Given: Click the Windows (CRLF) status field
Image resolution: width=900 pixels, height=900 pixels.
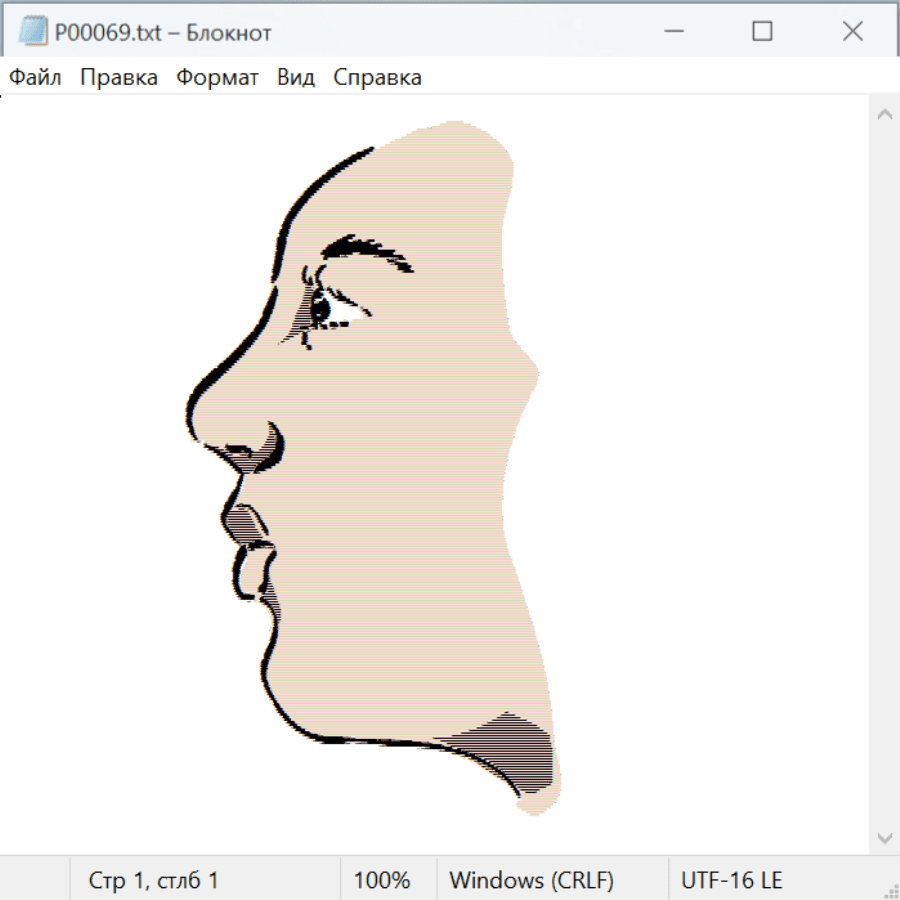Looking at the screenshot, I should click(x=531, y=880).
